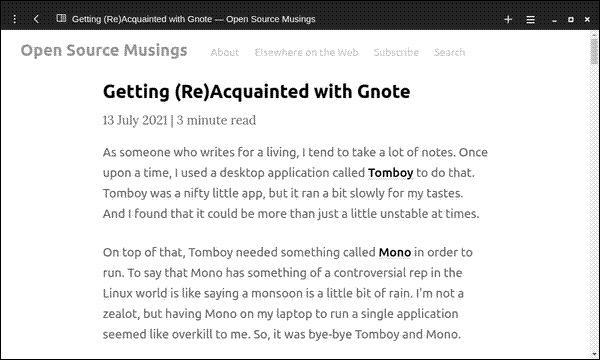
Task: Click the scrollbar up arrow
Action: (x=594, y=34)
